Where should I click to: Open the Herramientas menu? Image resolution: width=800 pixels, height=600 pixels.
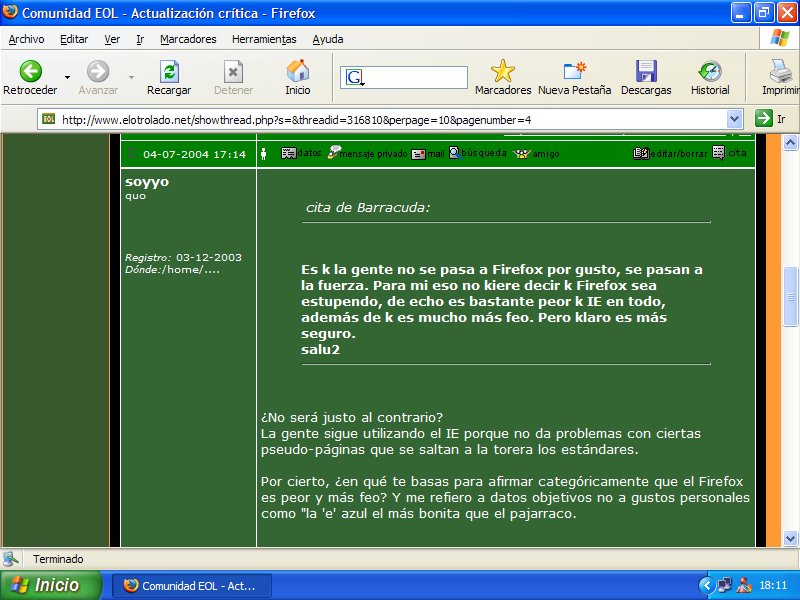[264, 39]
